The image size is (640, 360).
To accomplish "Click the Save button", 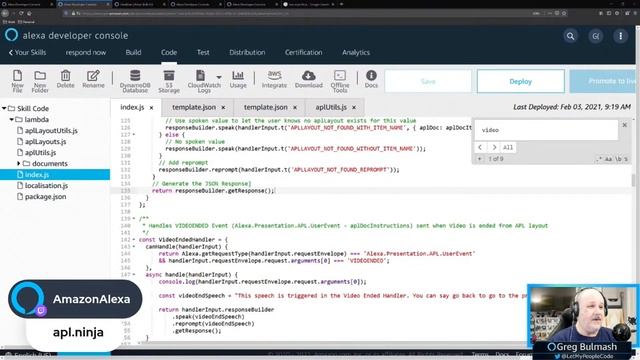I will click(428, 81).
